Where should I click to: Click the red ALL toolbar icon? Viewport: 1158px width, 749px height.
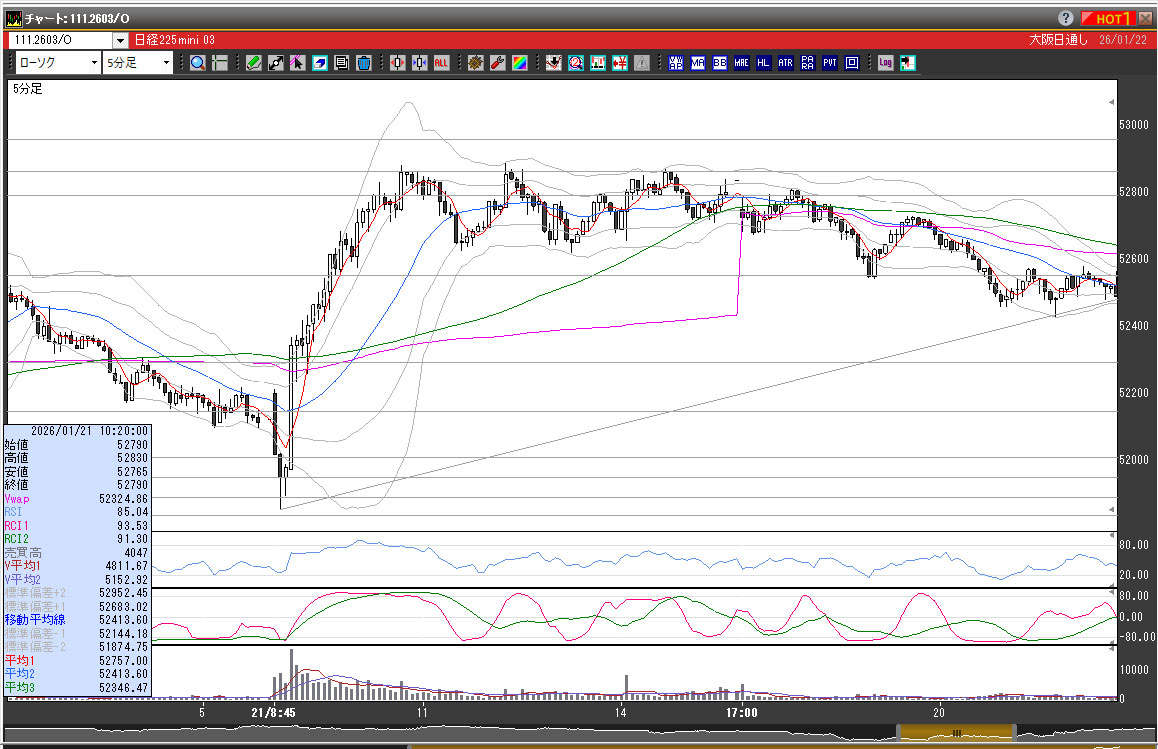441,63
